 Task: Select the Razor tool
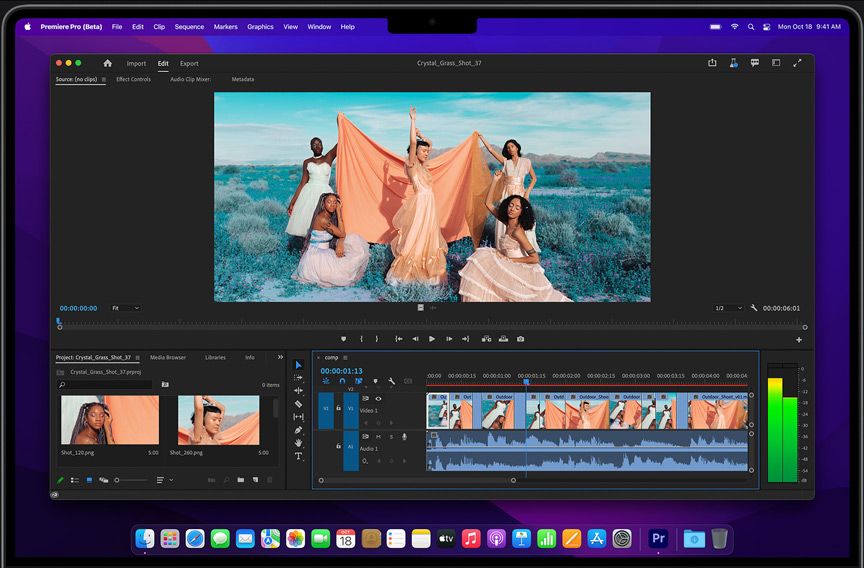coord(298,404)
